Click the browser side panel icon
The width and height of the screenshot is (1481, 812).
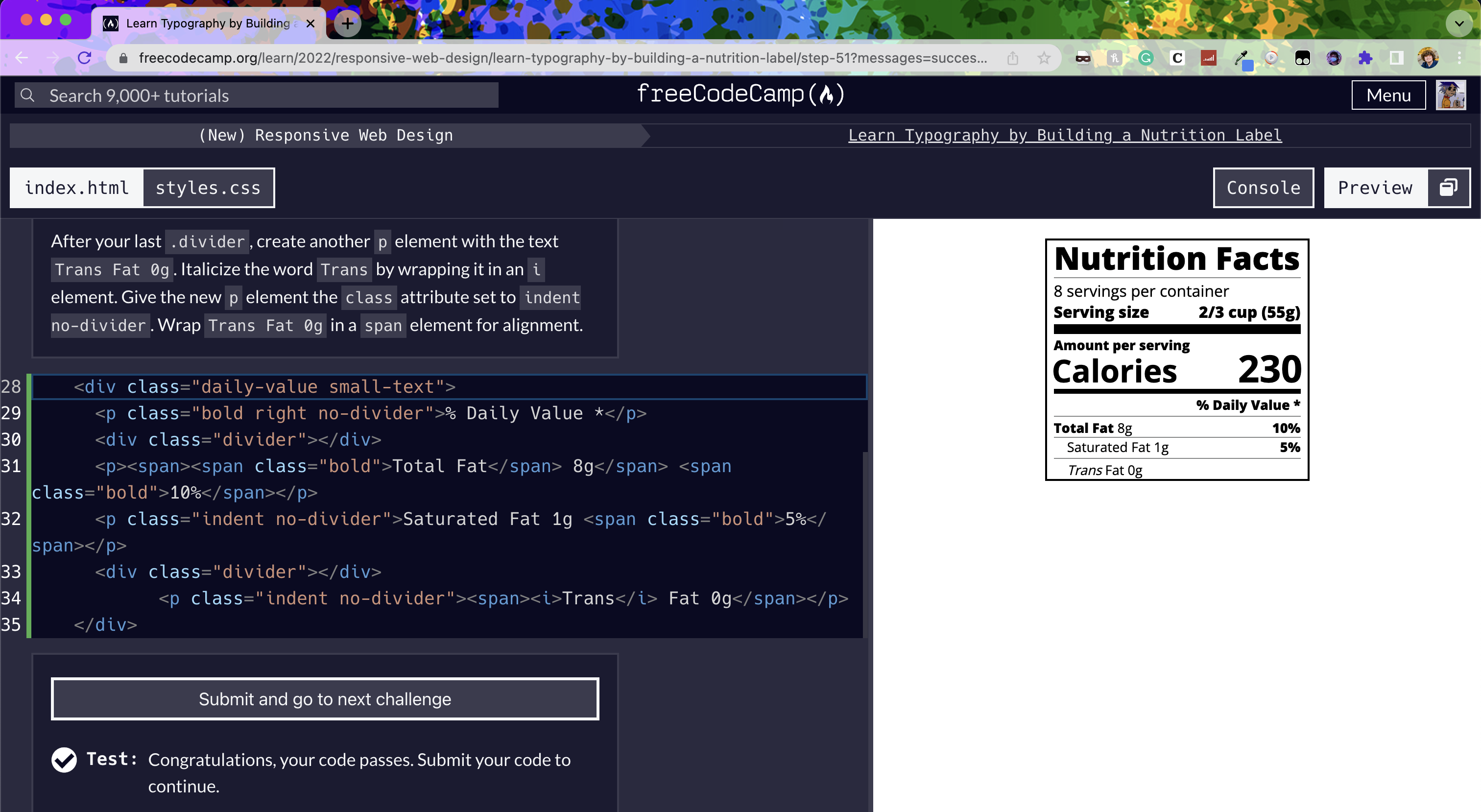coord(1396,58)
